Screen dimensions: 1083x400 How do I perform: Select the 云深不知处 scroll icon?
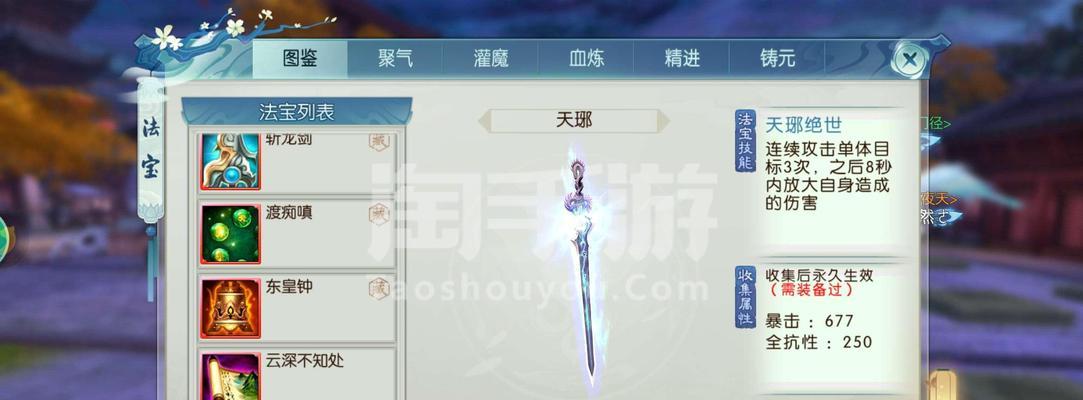pyautogui.click(x=231, y=377)
